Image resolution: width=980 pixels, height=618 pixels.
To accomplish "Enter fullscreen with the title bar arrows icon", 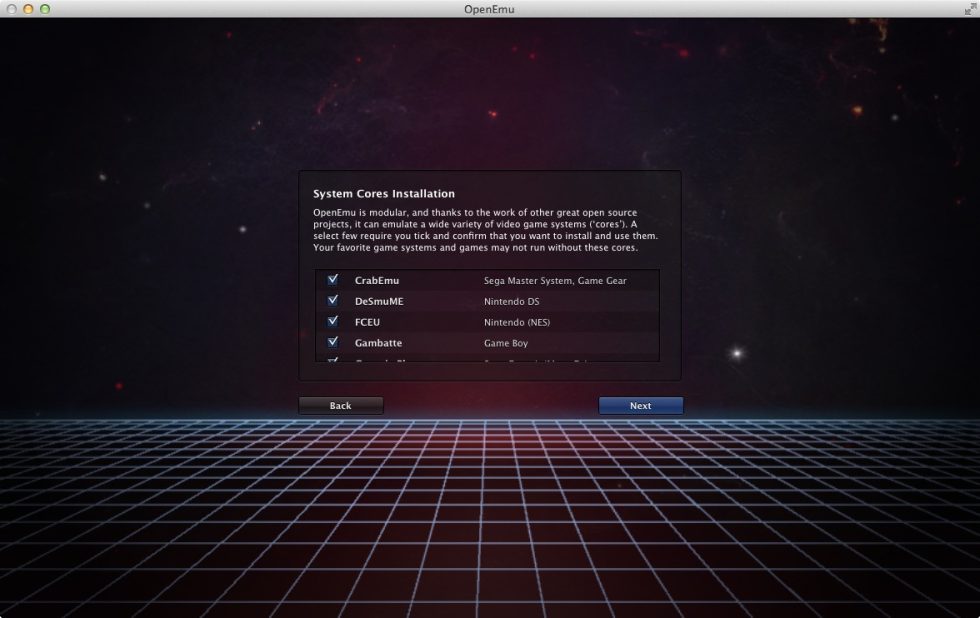I will [969, 9].
